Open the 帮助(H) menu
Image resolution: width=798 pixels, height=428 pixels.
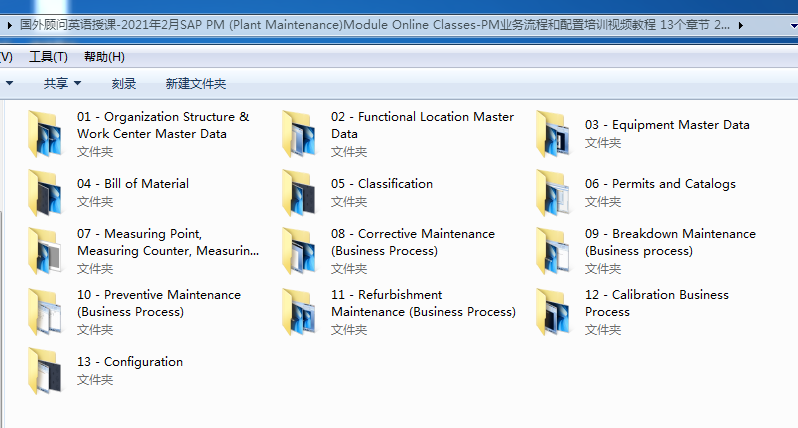104,56
